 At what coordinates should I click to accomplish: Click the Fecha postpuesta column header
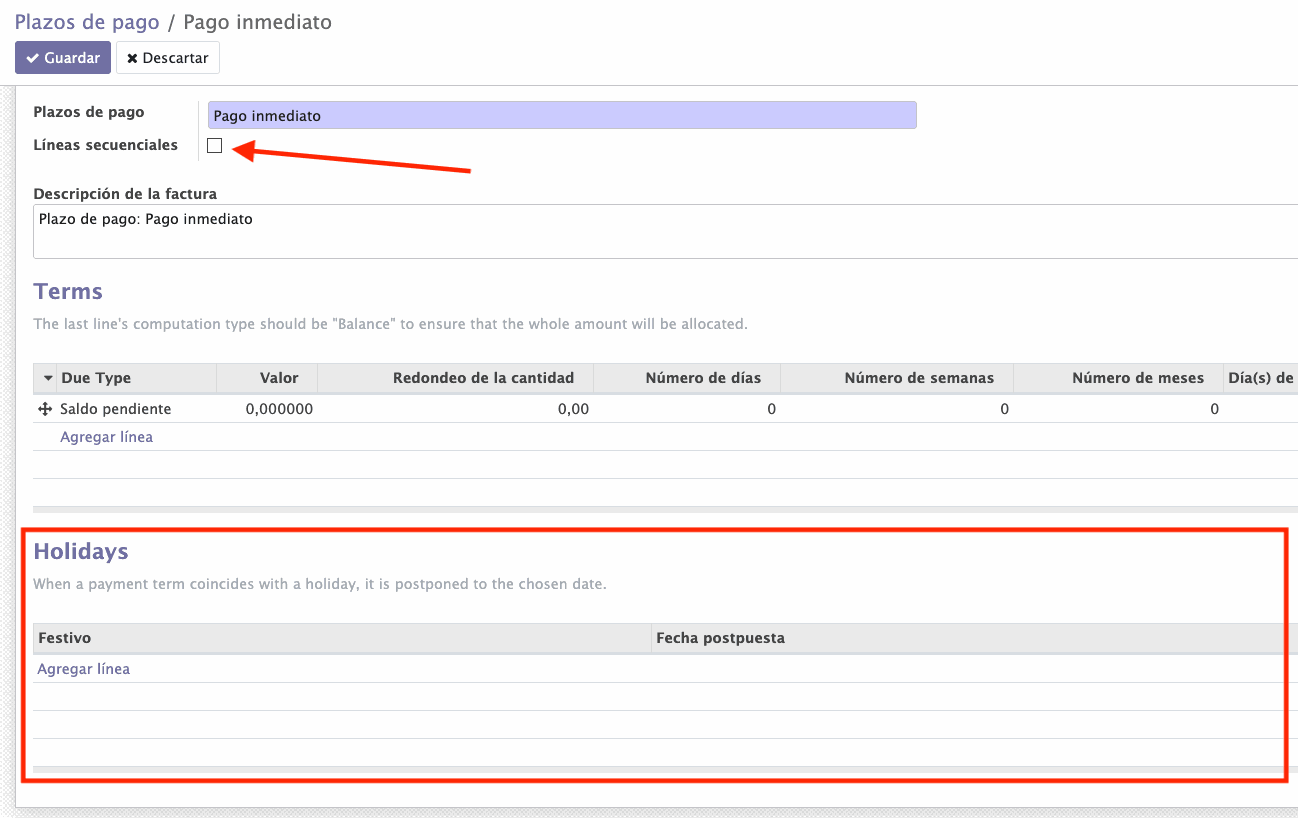click(x=720, y=638)
